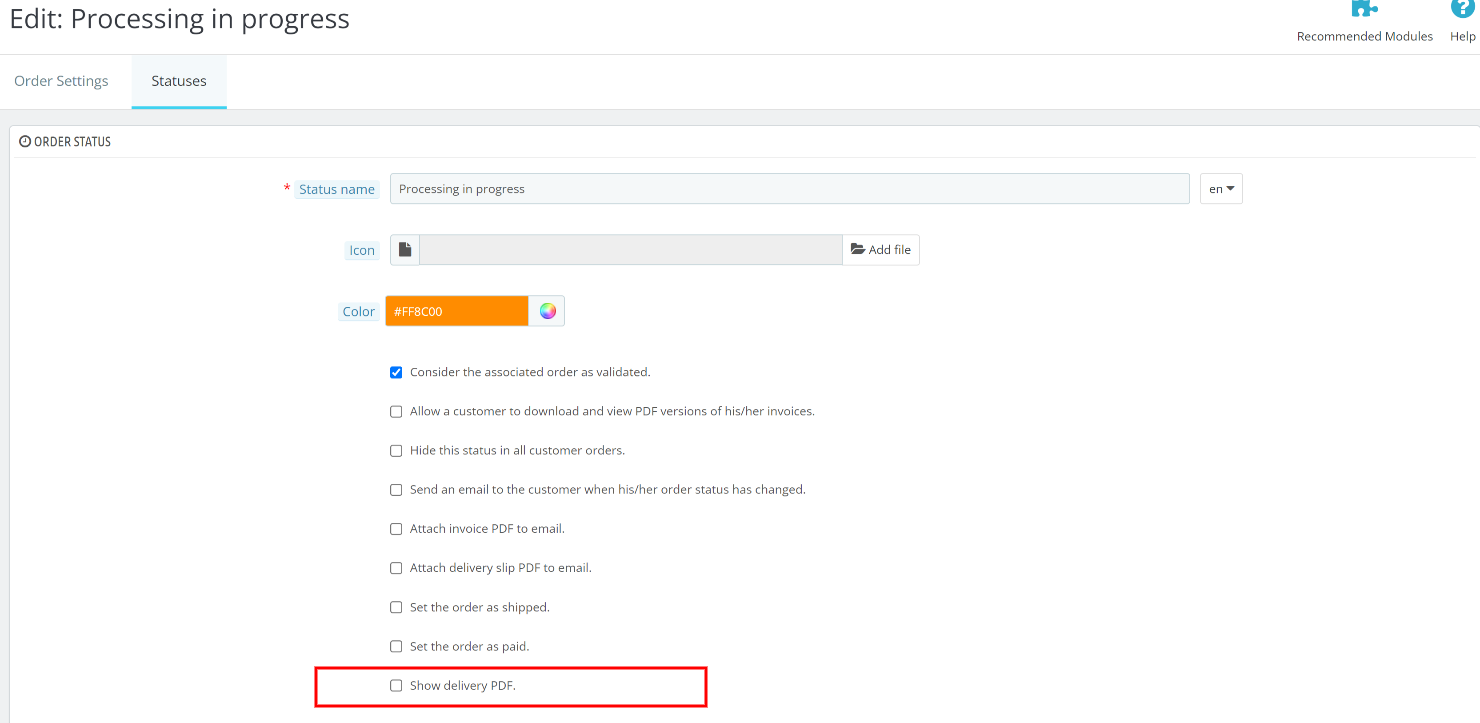Open the Recommended Modules link
1480x723 pixels.
click(x=1364, y=36)
